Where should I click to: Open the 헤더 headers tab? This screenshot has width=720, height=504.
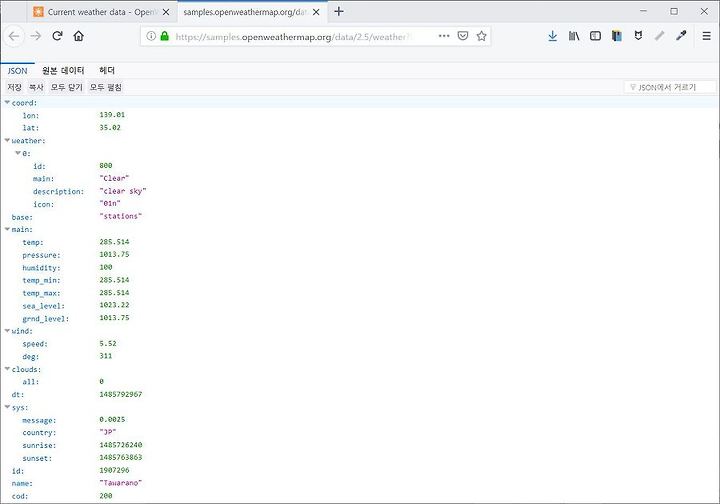point(107,71)
